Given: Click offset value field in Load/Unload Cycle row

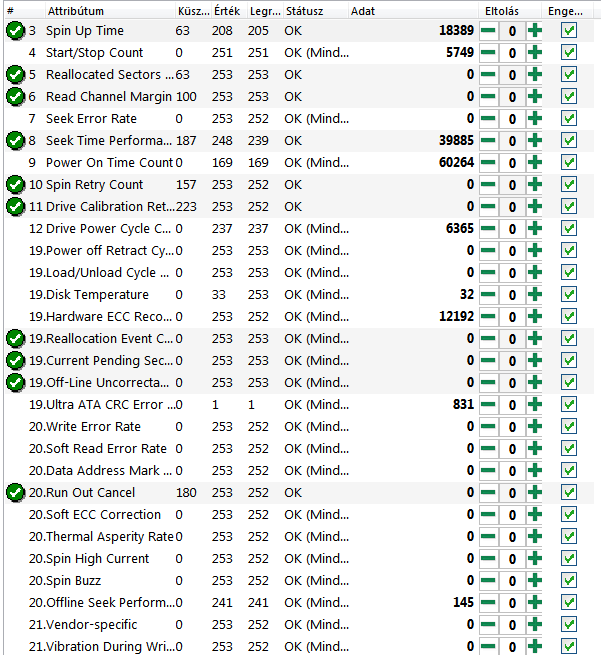Looking at the screenshot, I should (512, 273).
